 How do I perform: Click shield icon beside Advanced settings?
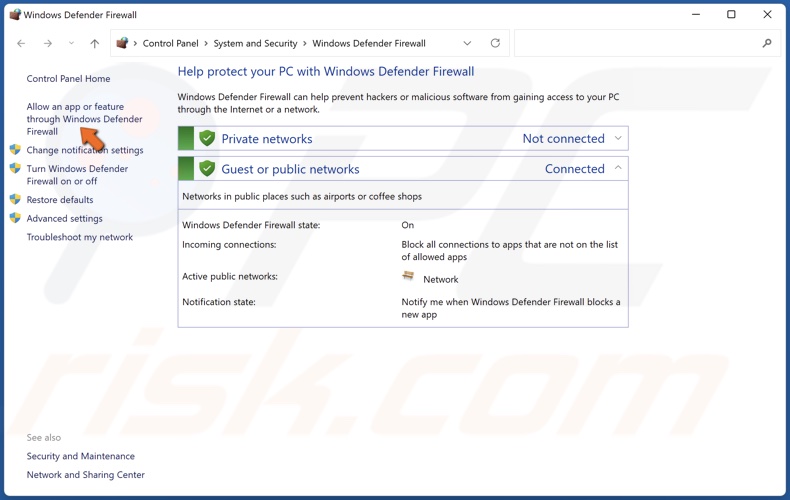click(15, 218)
